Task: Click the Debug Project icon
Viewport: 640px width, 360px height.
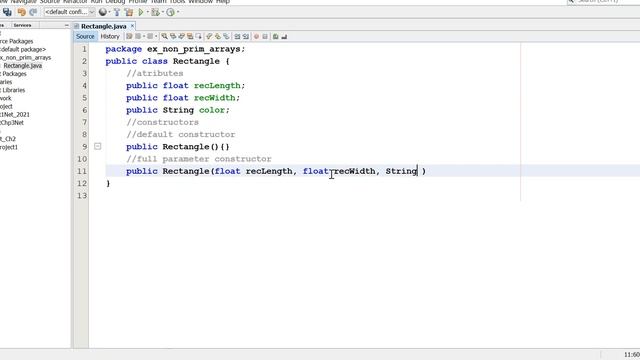Action: tap(155, 12)
